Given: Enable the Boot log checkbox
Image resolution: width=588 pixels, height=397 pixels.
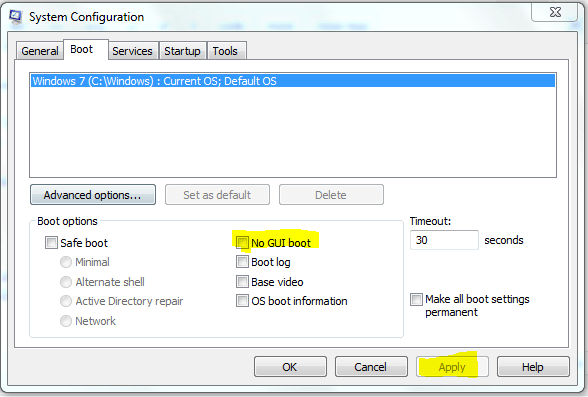Looking at the screenshot, I should pos(242,262).
